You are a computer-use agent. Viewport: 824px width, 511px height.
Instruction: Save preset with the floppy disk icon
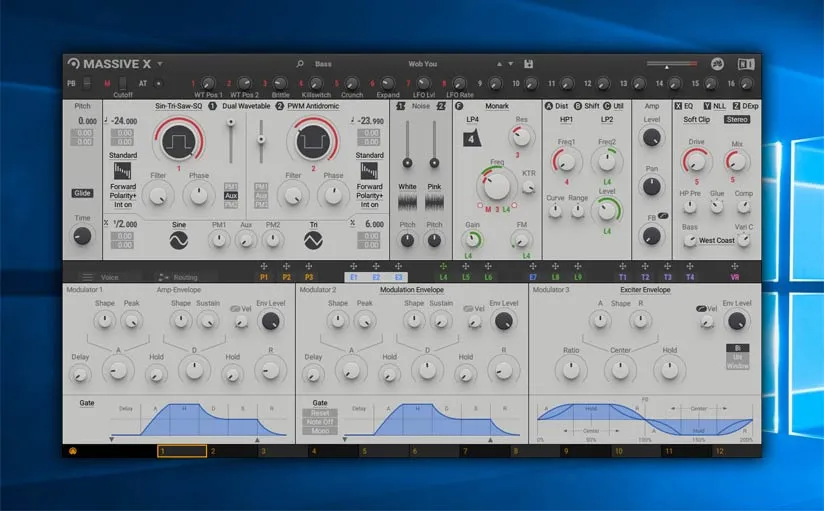click(529, 64)
